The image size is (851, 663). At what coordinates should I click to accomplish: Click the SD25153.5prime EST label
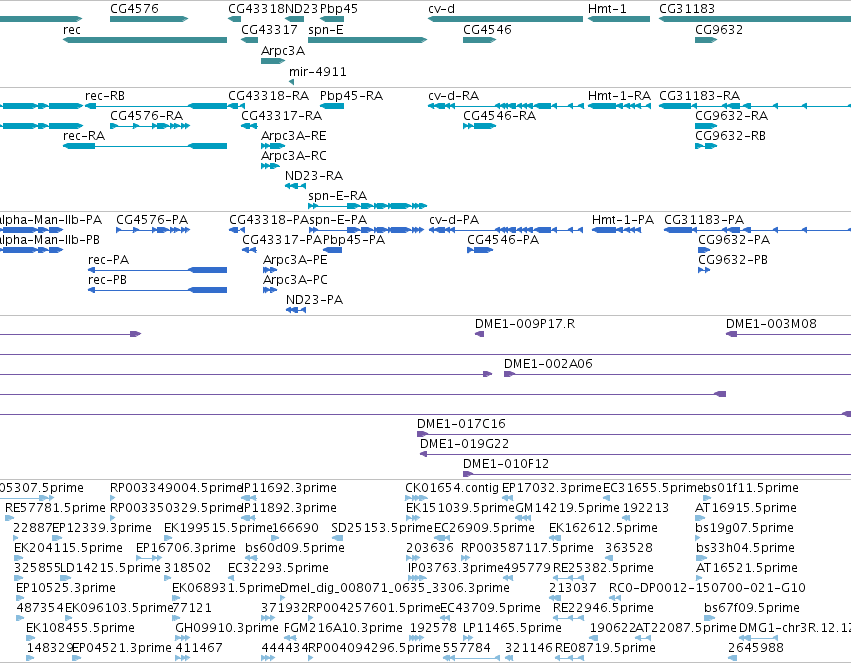pyautogui.click(x=382, y=528)
